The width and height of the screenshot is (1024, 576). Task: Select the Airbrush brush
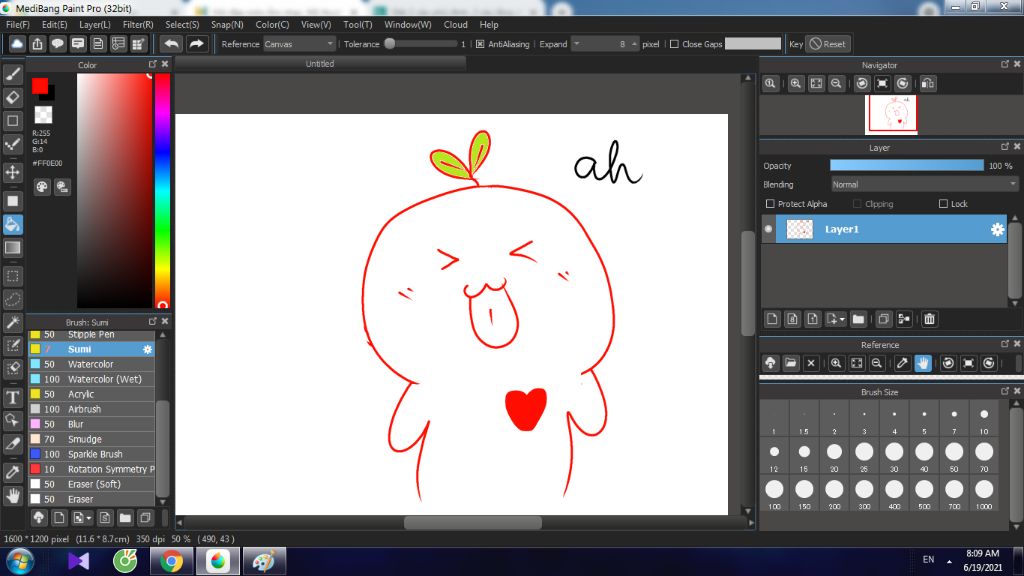tap(92, 409)
